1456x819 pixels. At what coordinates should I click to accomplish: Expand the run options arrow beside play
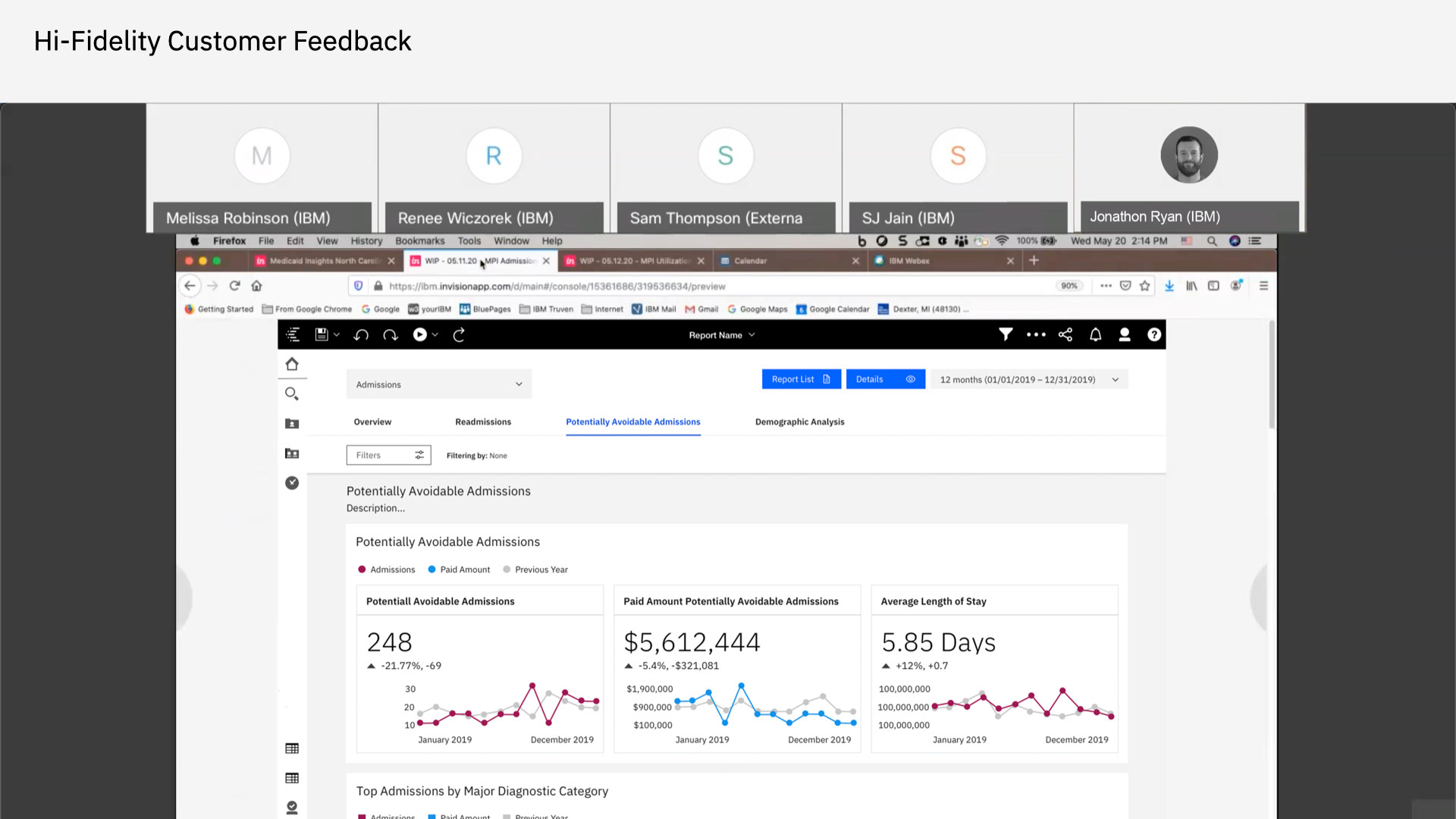coord(435,334)
